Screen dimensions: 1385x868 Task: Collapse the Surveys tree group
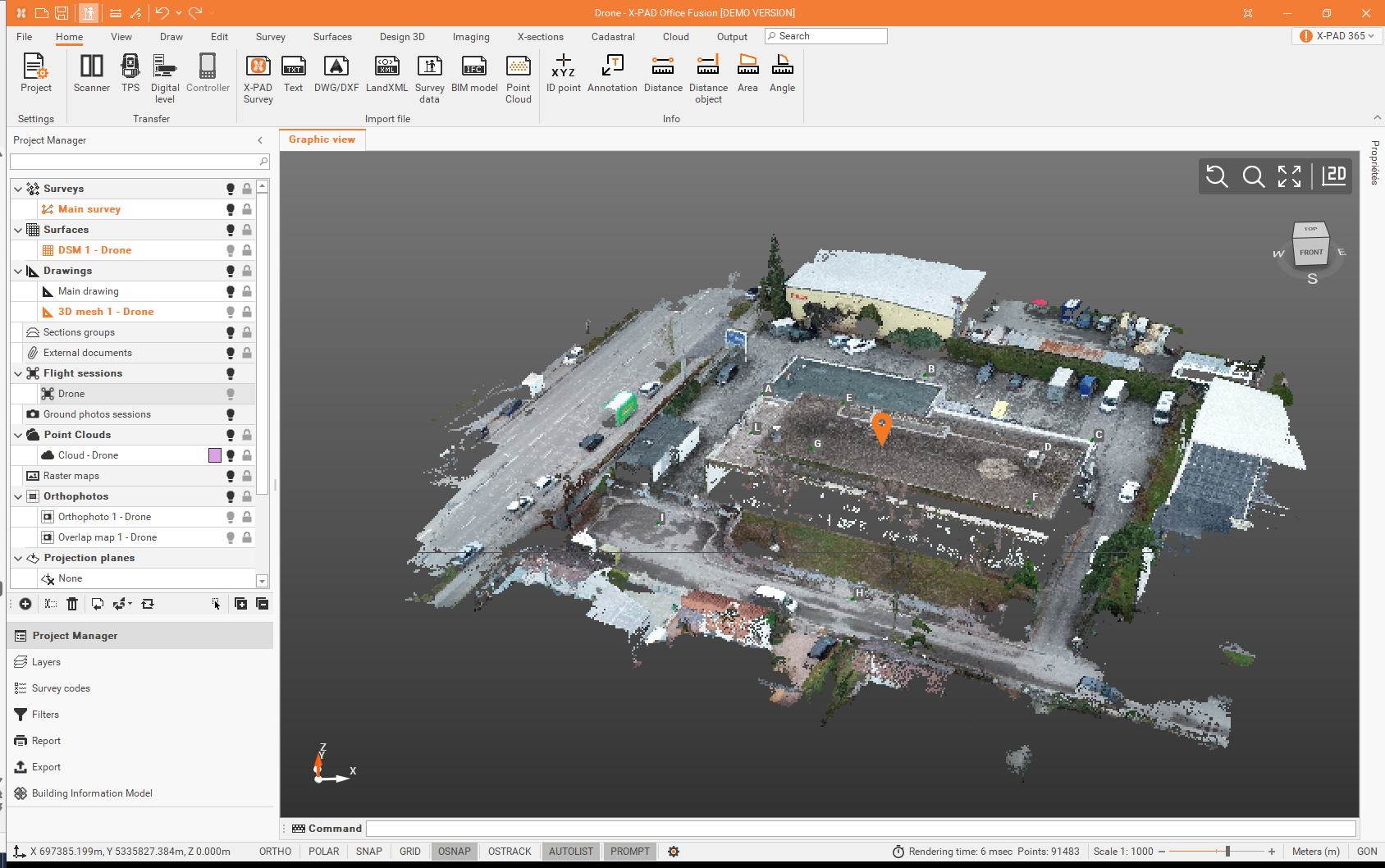18,189
